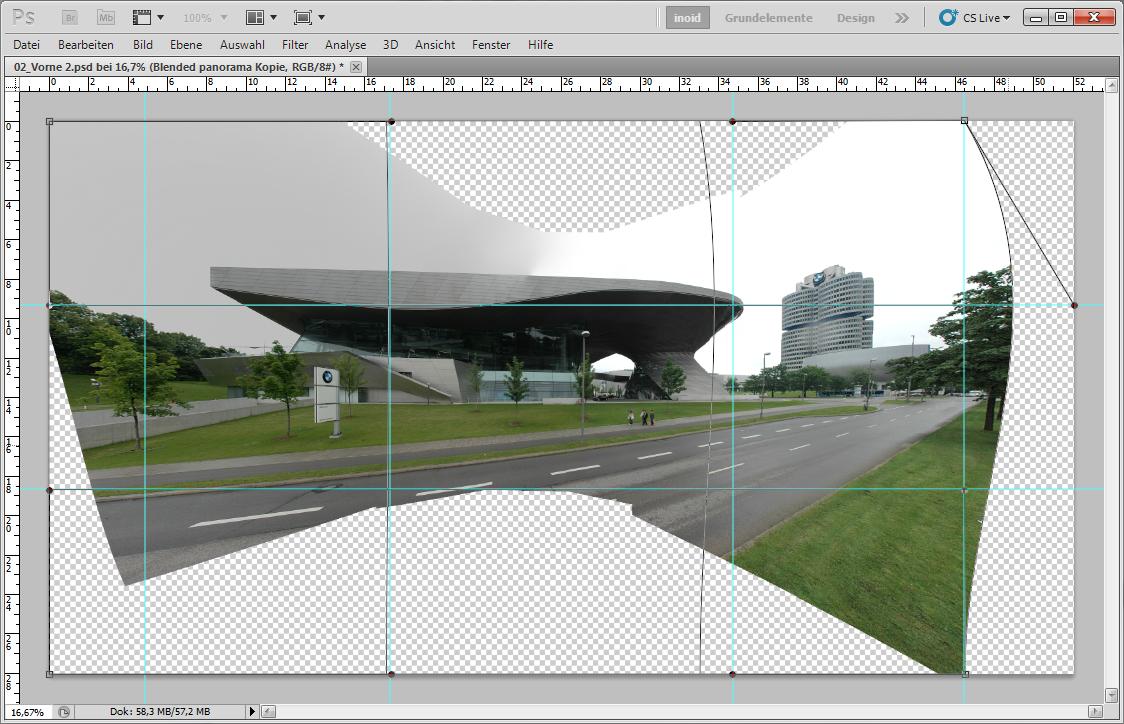Screen dimensions: 1124x724
Task: Expand the workspace list with double chevron
Action: [x=902, y=17]
